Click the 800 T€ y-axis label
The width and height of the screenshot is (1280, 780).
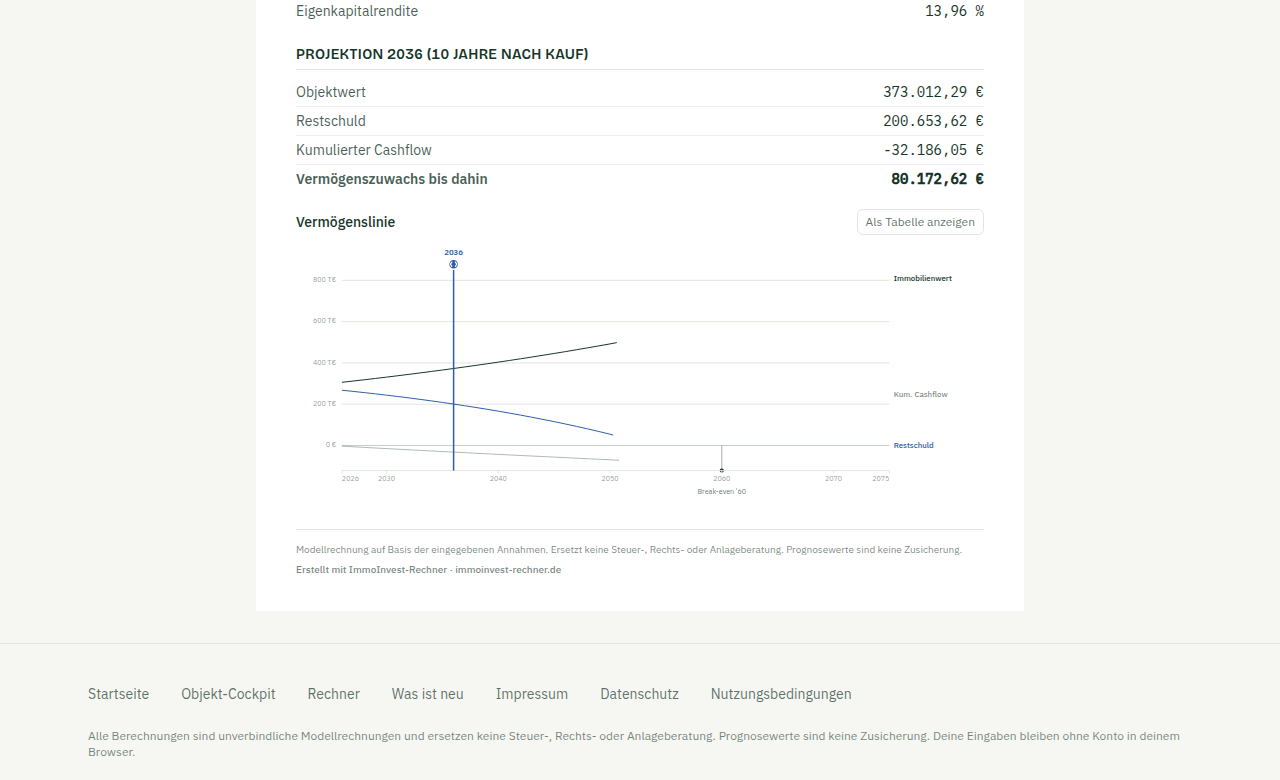(x=324, y=280)
